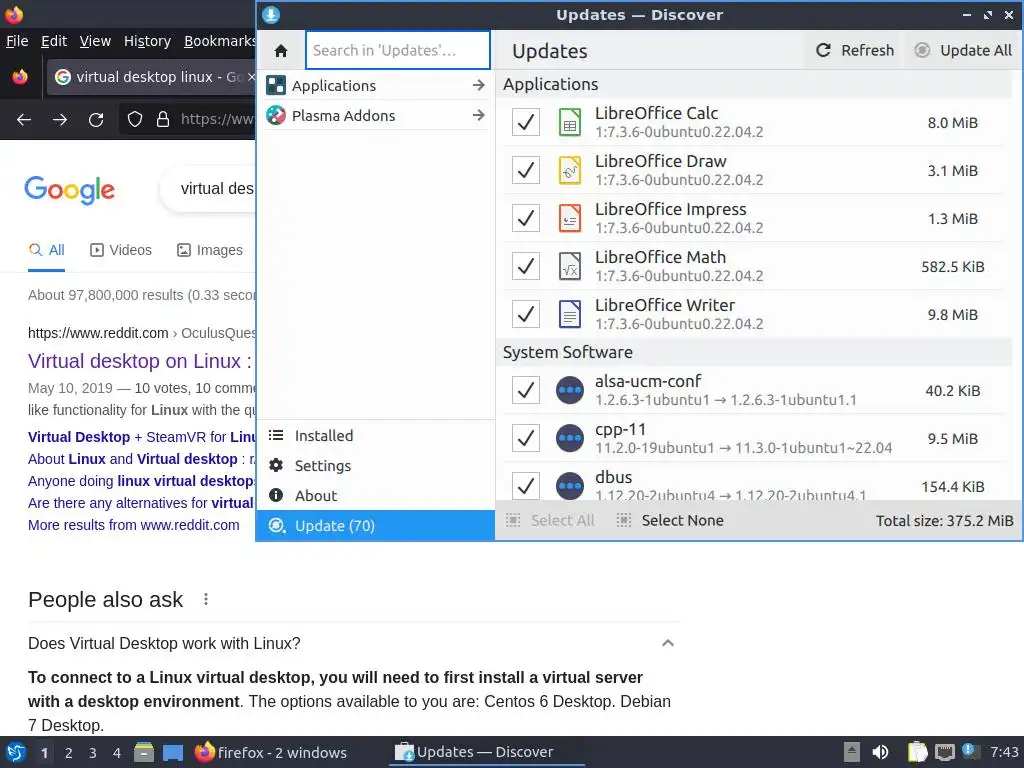Screen dimensions: 1024x768
Task: Expand the Applications category arrow
Action: (479, 86)
